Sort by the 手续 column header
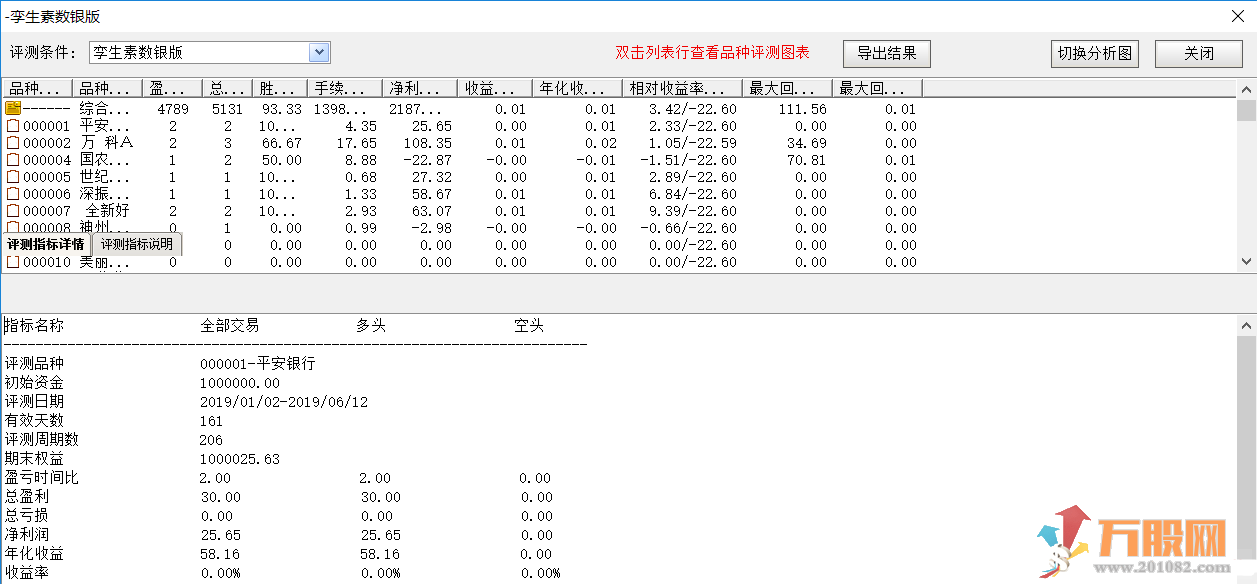Viewport: 1257px width, 584px height. point(344,88)
